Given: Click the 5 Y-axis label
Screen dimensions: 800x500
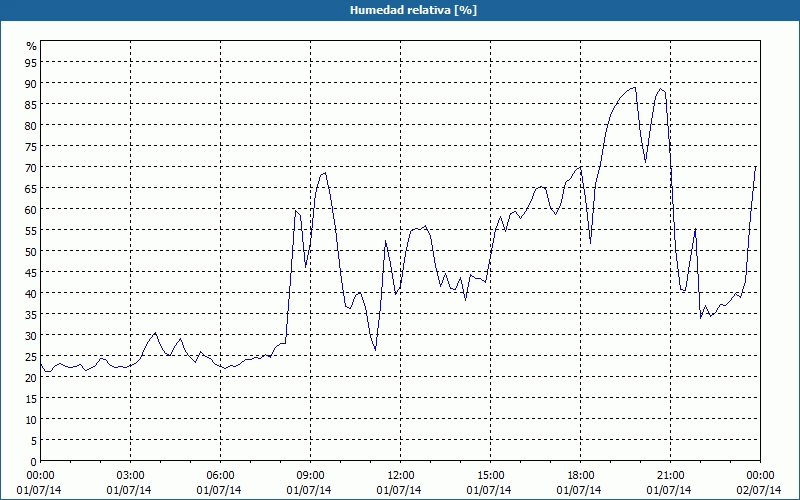Looking at the screenshot, I should [x=34, y=441].
